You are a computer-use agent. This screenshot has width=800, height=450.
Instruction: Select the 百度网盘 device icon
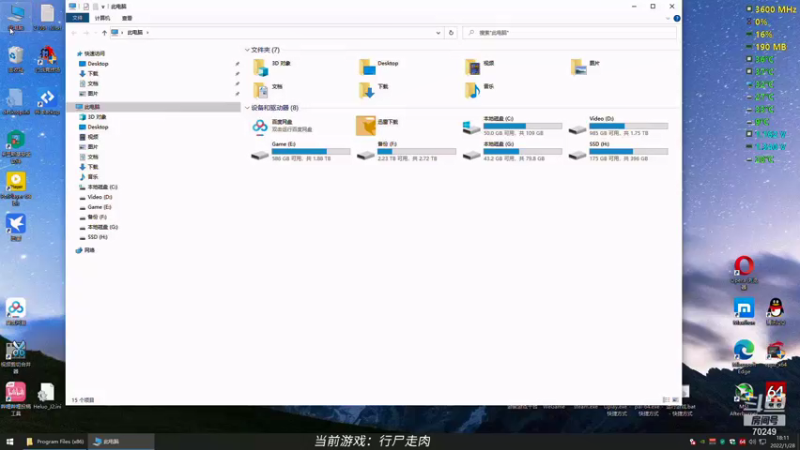coord(260,126)
